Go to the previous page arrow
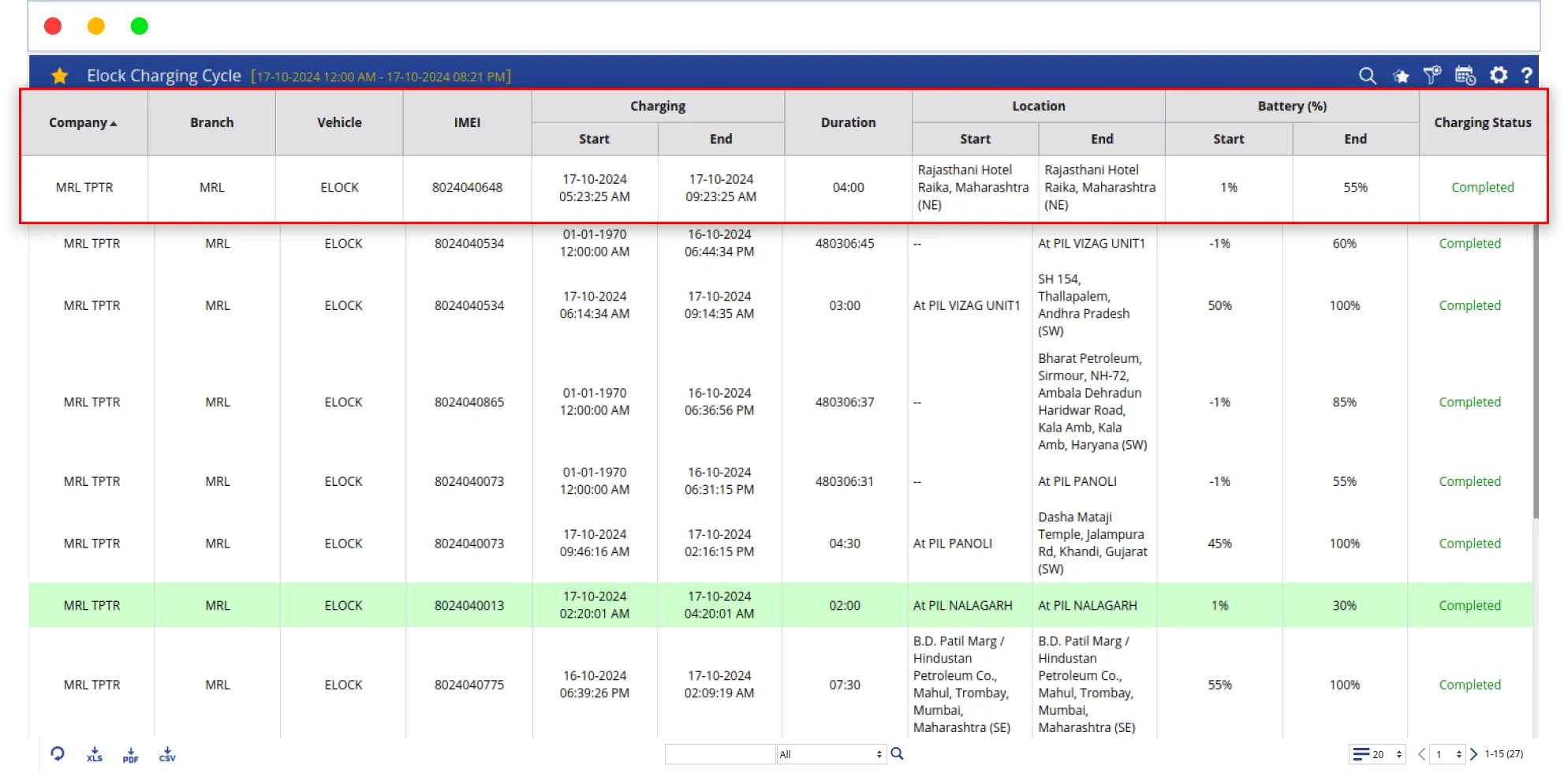 click(1421, 754)
